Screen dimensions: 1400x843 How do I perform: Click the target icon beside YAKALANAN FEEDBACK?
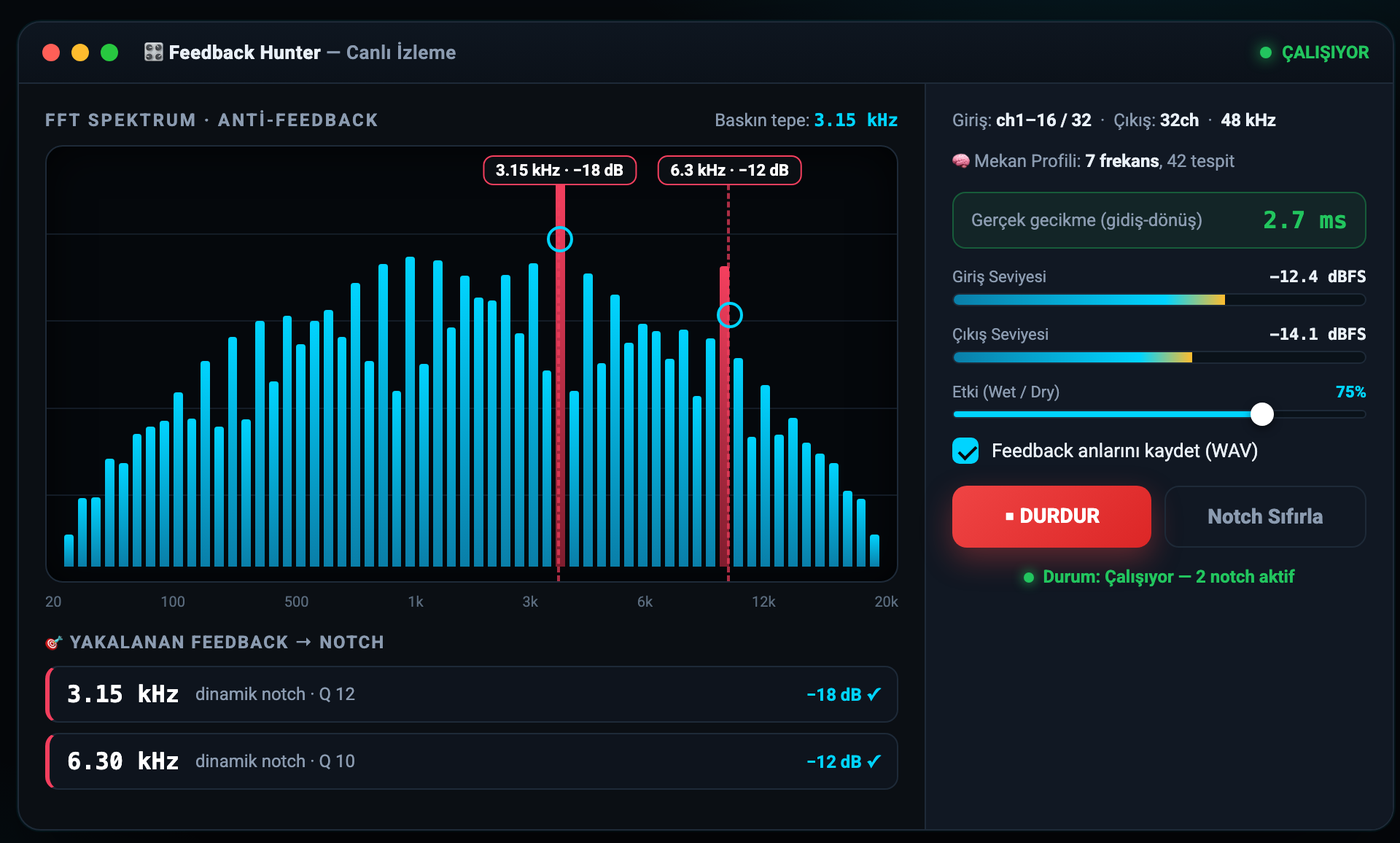coord(54,642)
